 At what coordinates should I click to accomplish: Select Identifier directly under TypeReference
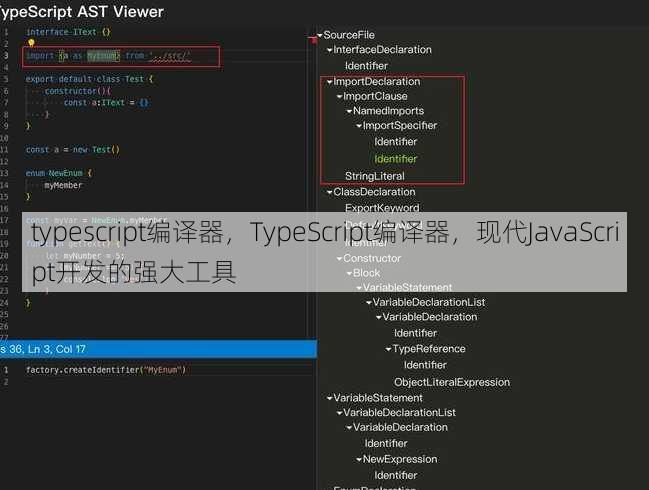[x=425, y=365]
